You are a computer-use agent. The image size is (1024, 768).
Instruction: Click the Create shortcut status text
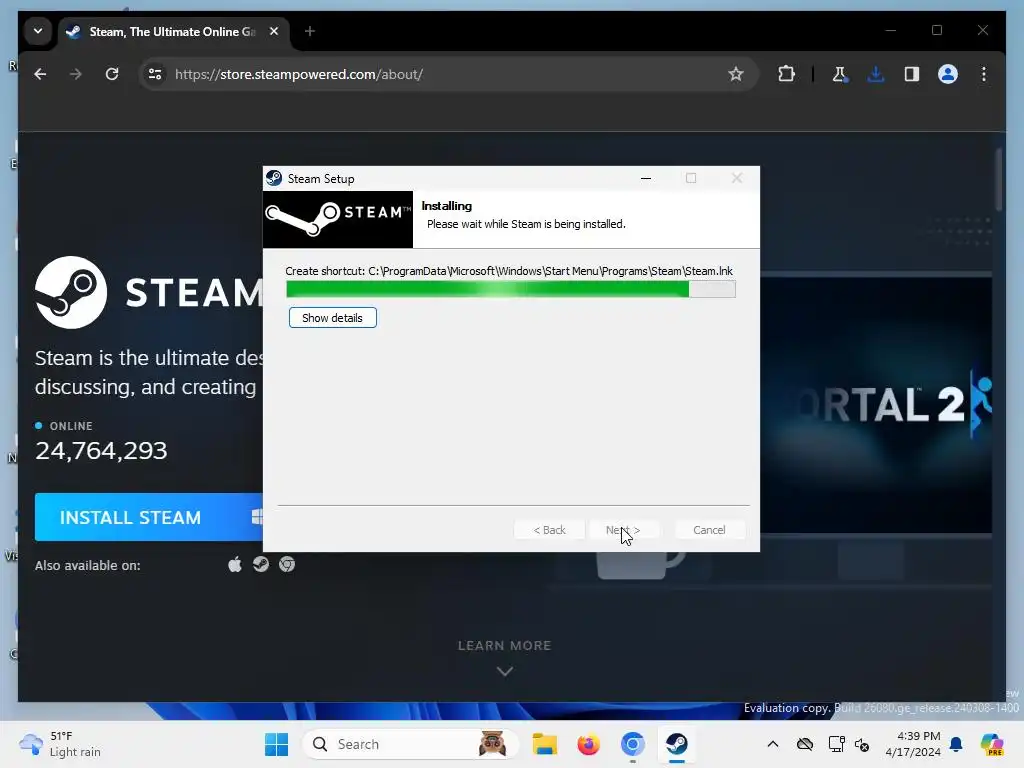[509, 271]
